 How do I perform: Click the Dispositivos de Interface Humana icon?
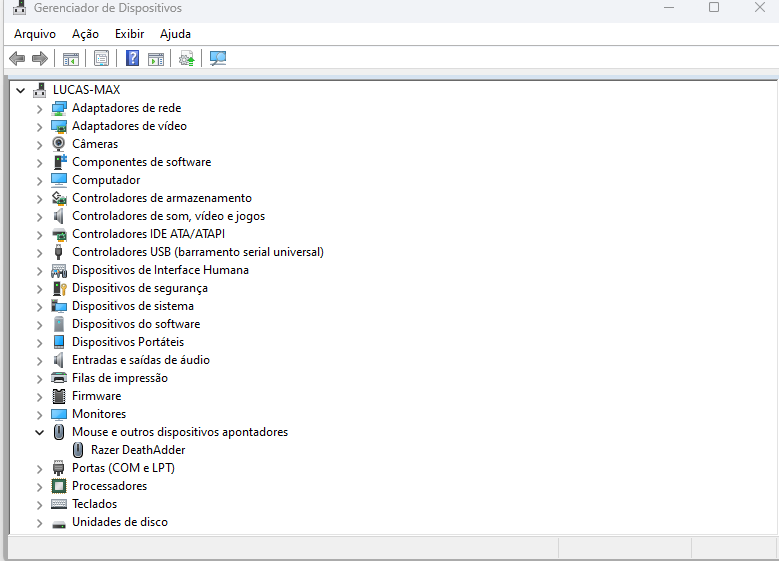coord(59,270)
